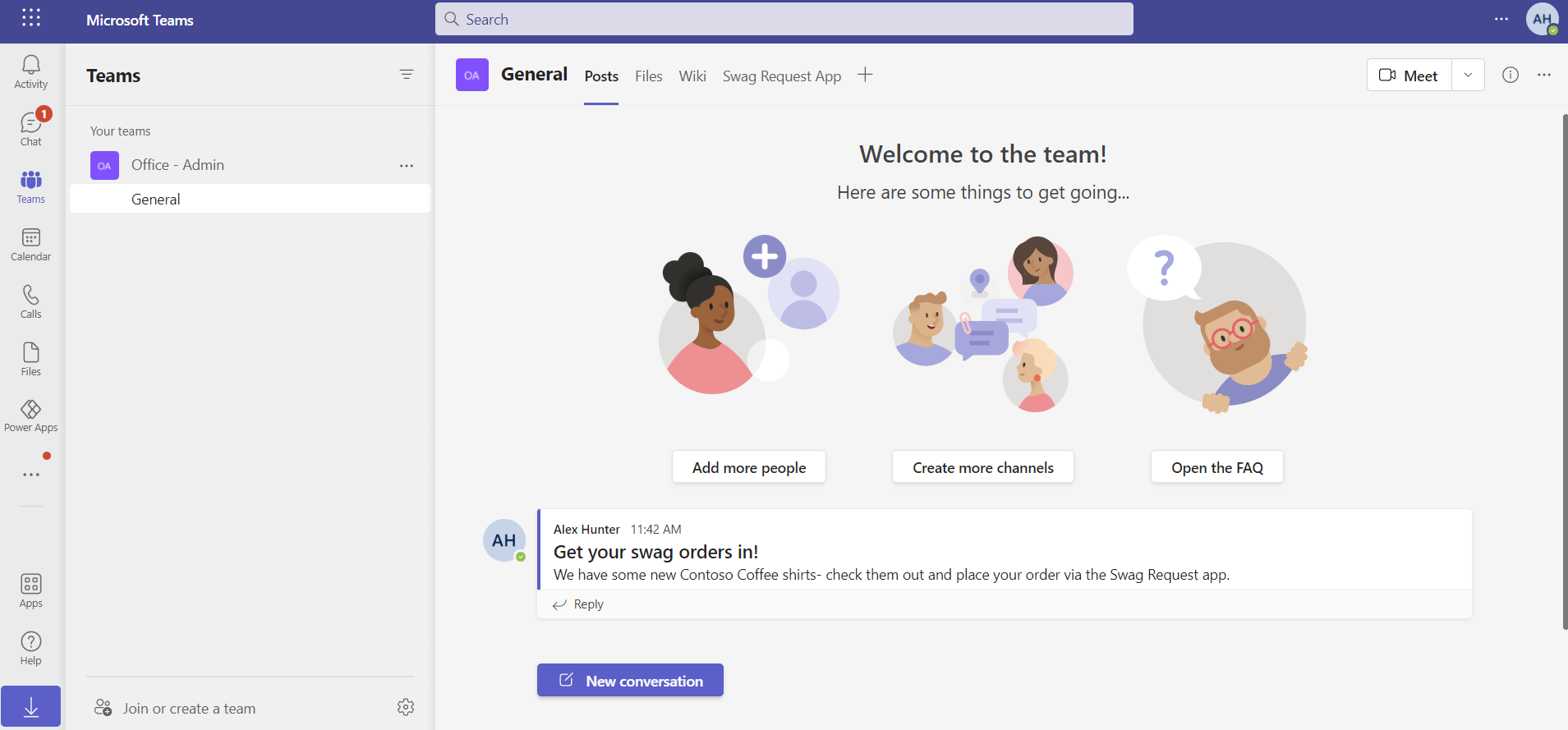This screenshot has width=1568, height=730.
Task: Open the Power Apps icon
Action: click(x=31, y=416)
